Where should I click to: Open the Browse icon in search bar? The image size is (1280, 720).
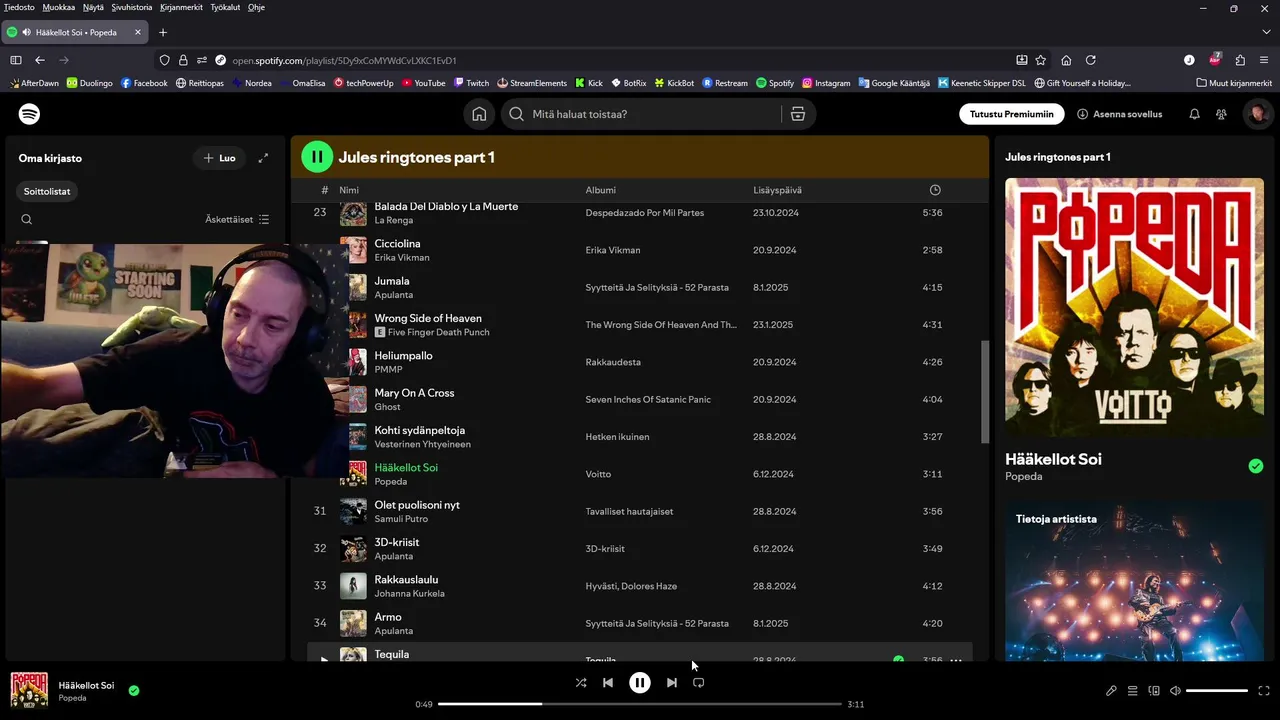[x=798, y=114]
